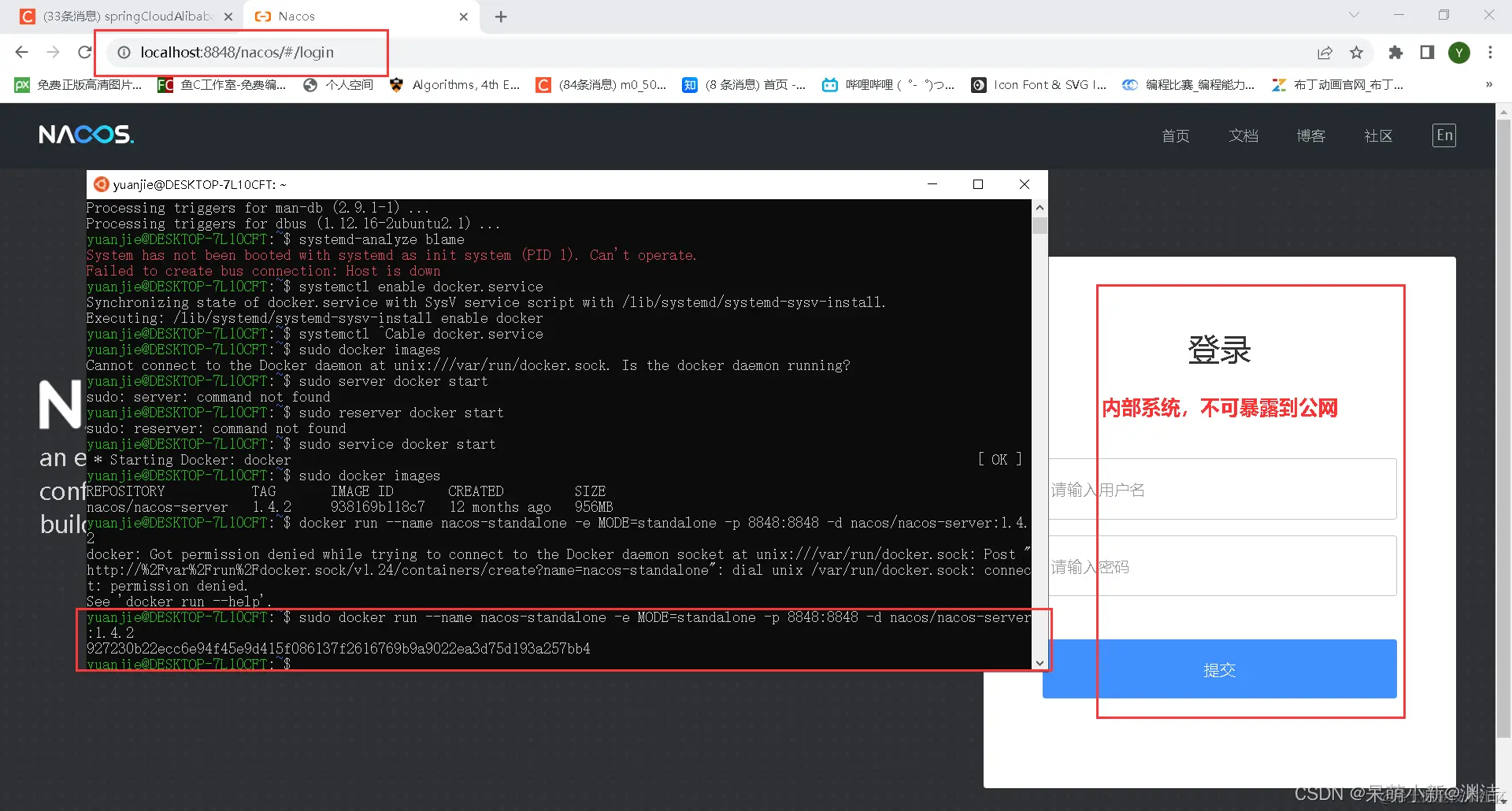
Task: Close the yuanjie terminal window
Action: [1025, 184]
